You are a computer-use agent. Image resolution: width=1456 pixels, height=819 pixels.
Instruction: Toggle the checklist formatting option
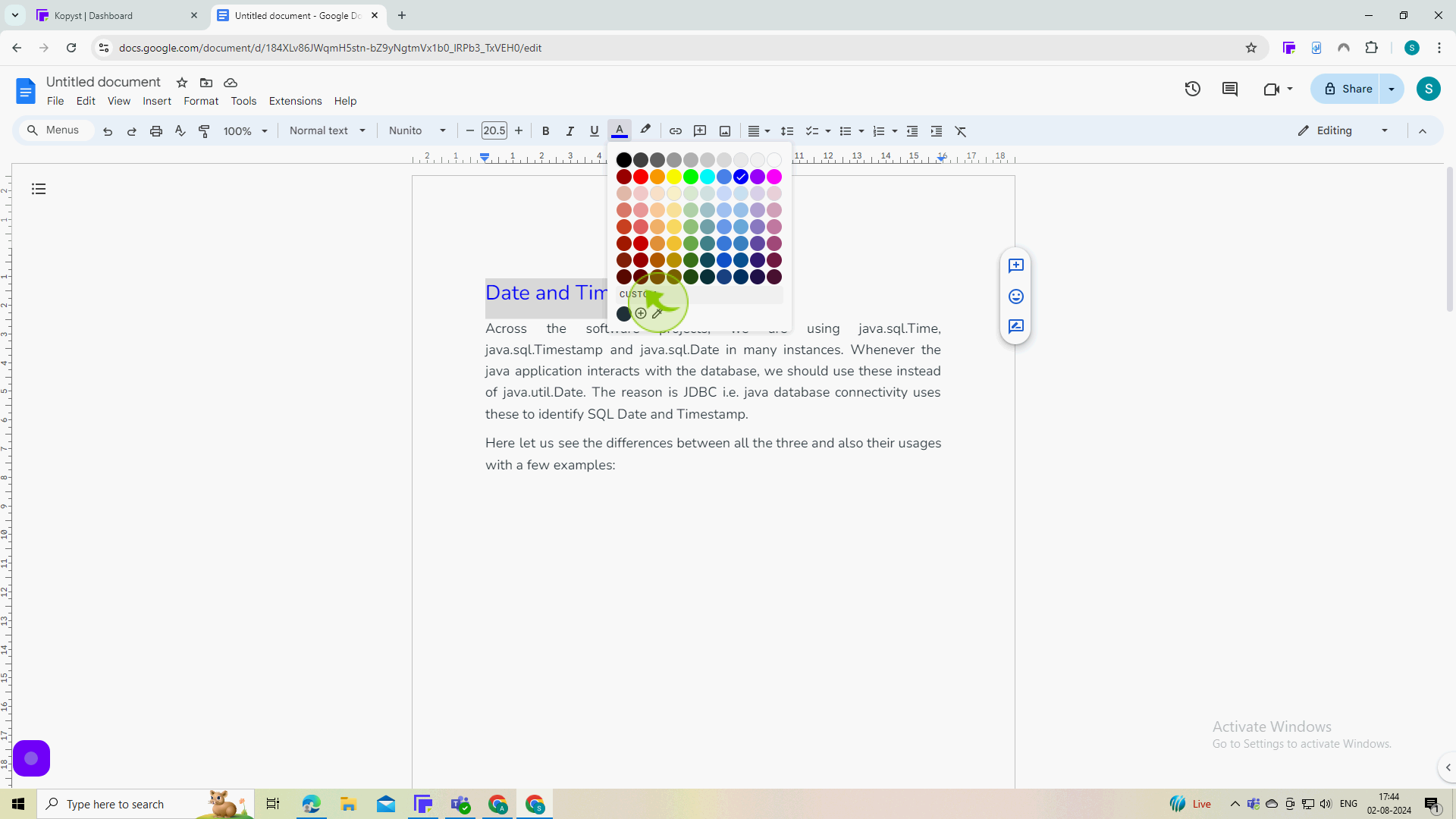(x=812, y=131)
